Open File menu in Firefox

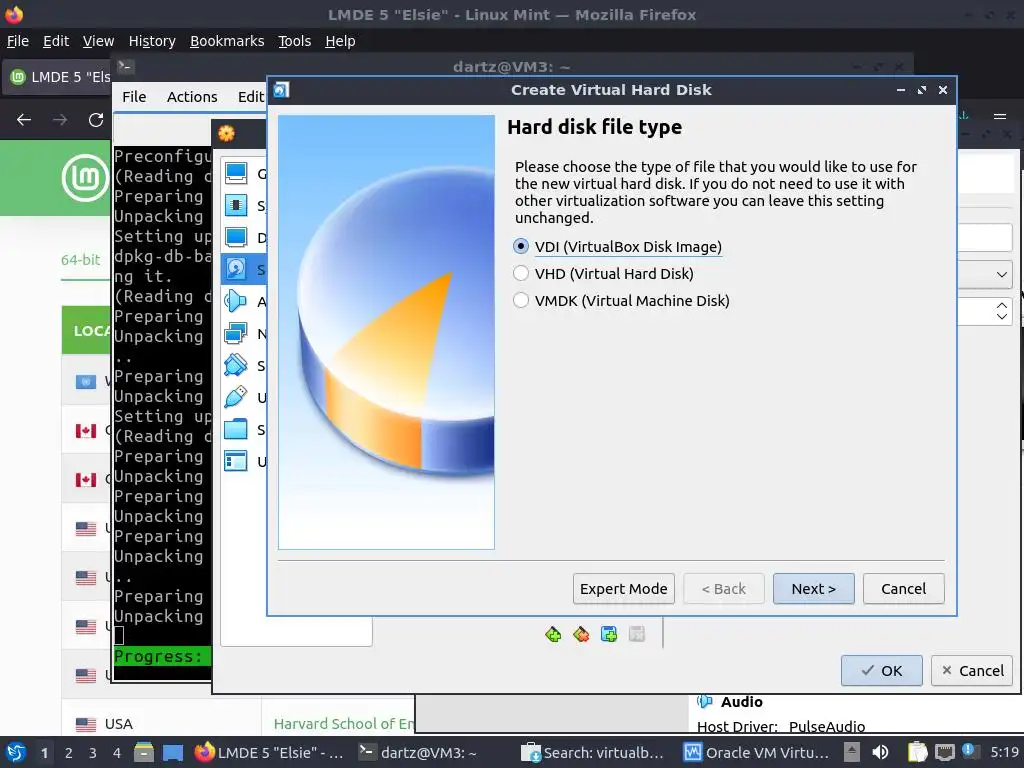click(x=18, y=41)
